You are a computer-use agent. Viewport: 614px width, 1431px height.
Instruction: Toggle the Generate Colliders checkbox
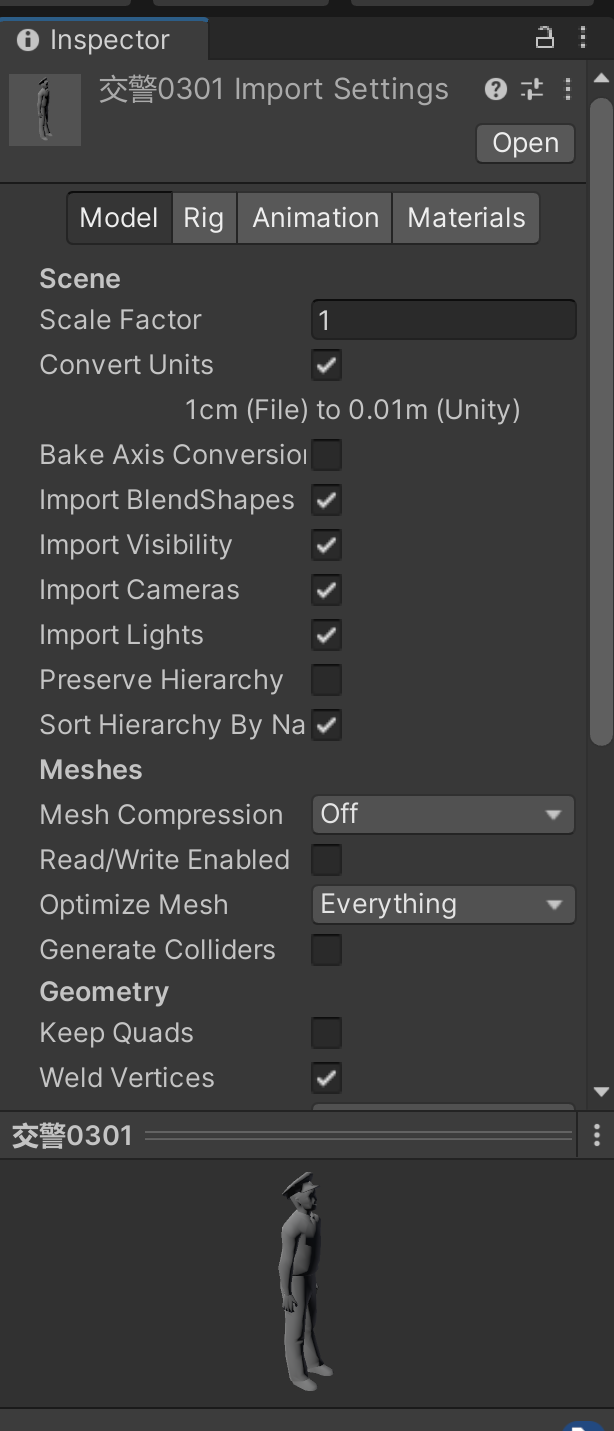point(326,950)
